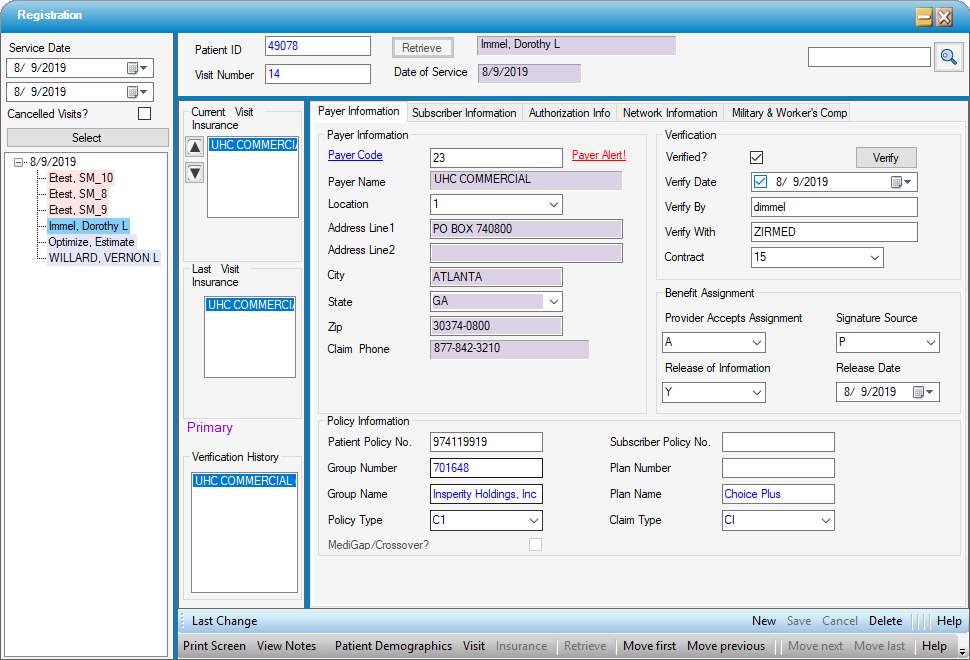The image size is (970, 660).
Task: Click the Patient Policy No. field
Action: tap(485, 442)
